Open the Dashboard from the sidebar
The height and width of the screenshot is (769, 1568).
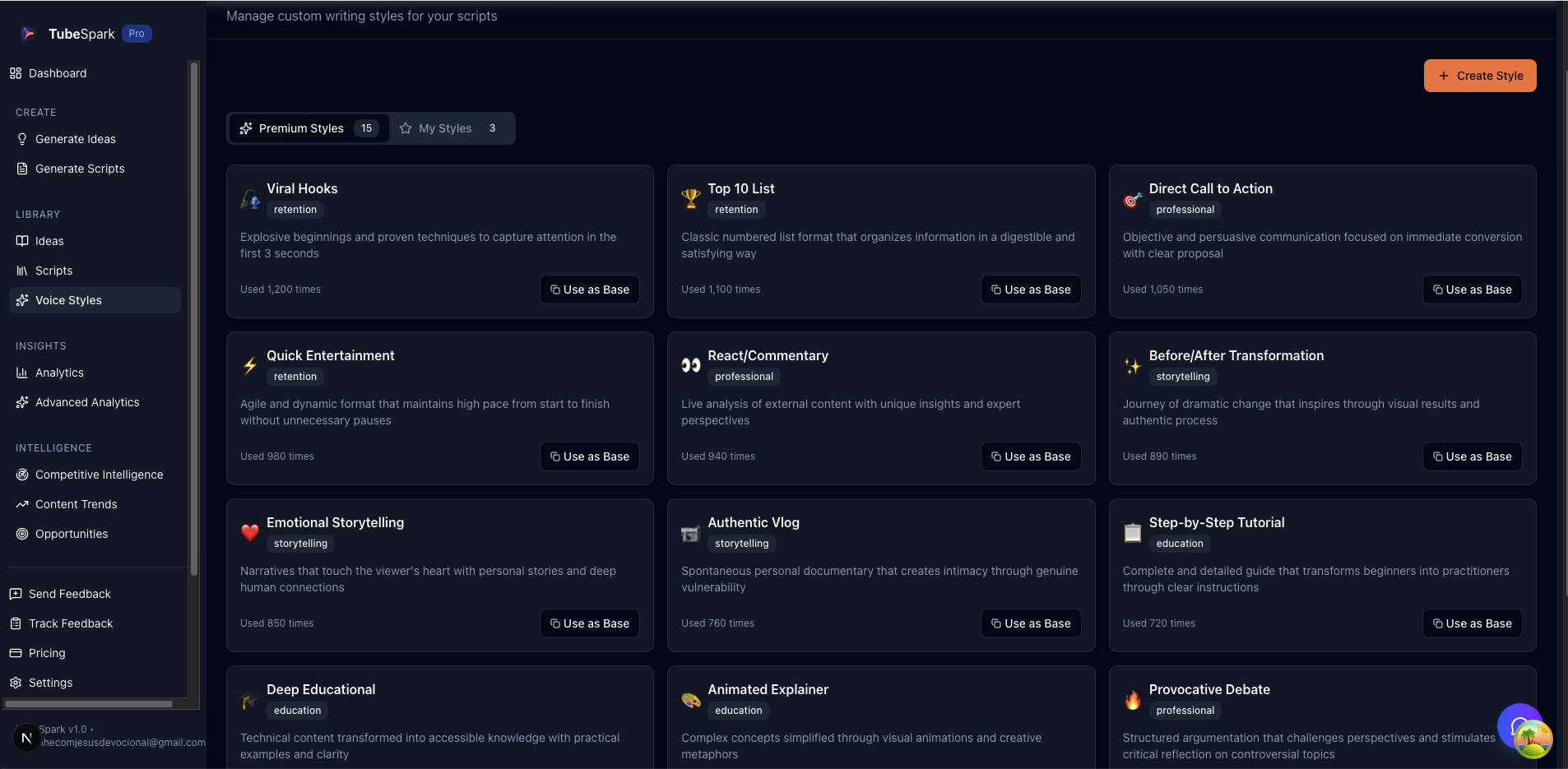pos(58,73)
